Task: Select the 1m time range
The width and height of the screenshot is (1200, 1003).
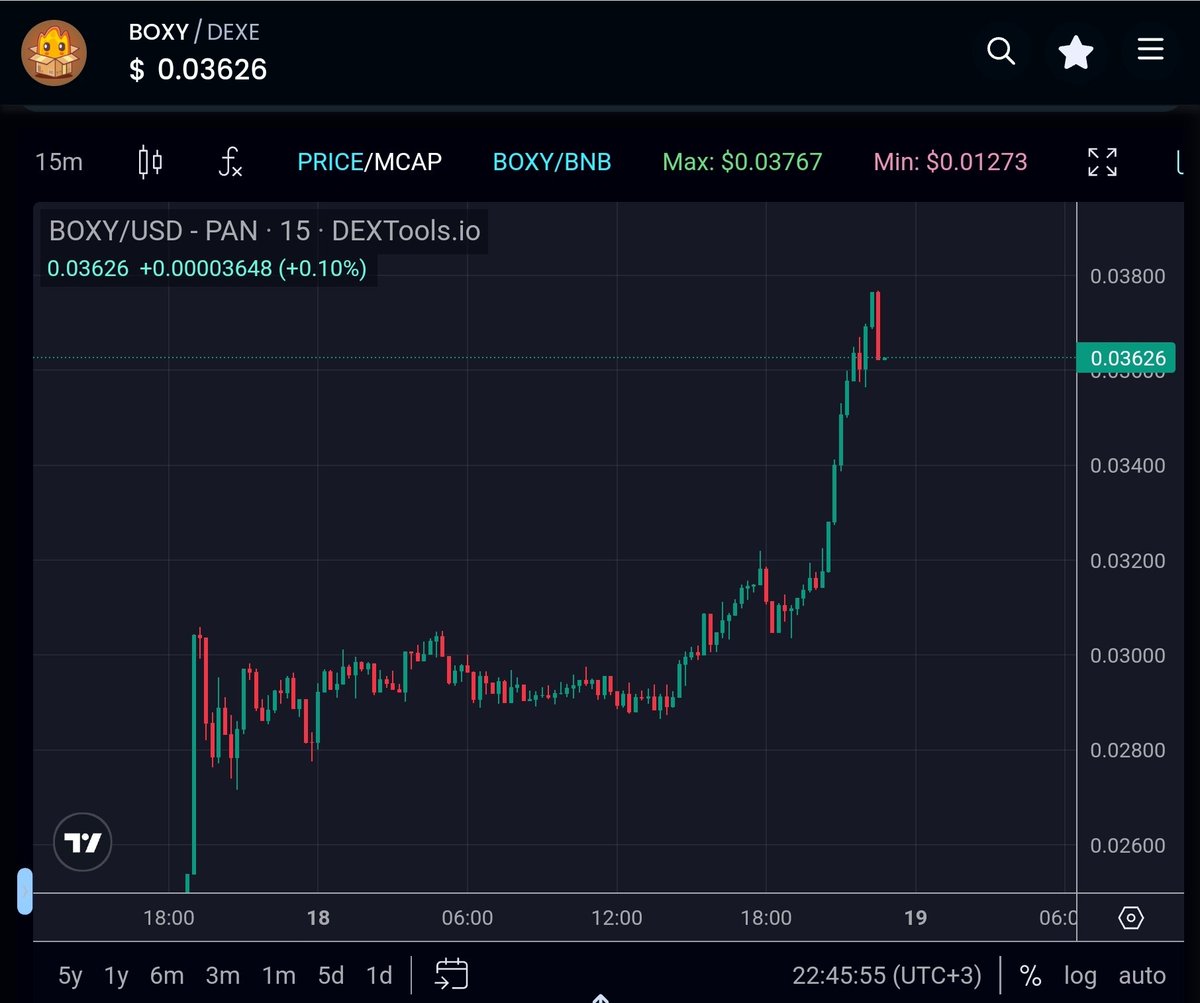Action: point(279,975)
